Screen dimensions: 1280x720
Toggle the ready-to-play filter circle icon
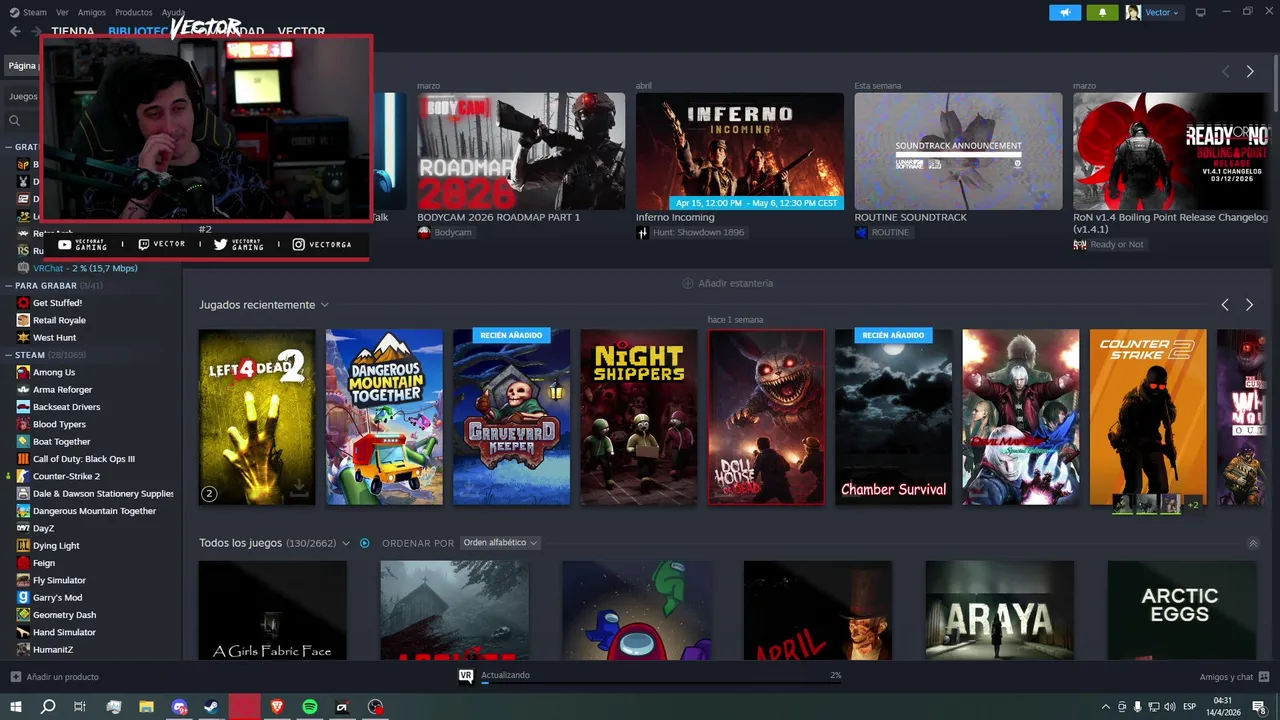click(x=364, y=543)
